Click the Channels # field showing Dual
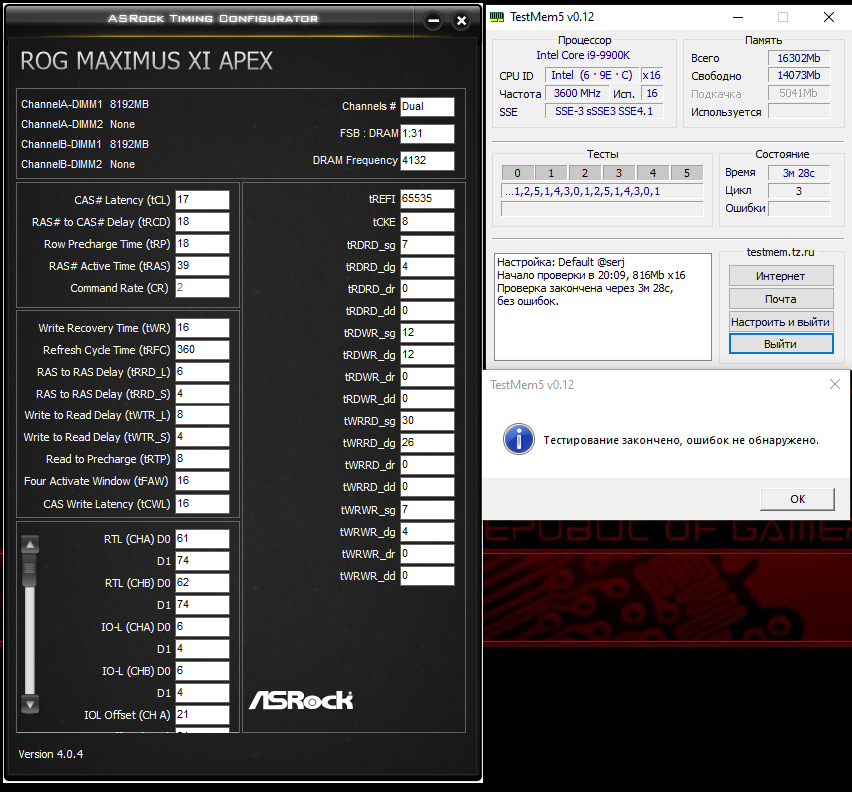The image size is (852, 792). (427, 107)
